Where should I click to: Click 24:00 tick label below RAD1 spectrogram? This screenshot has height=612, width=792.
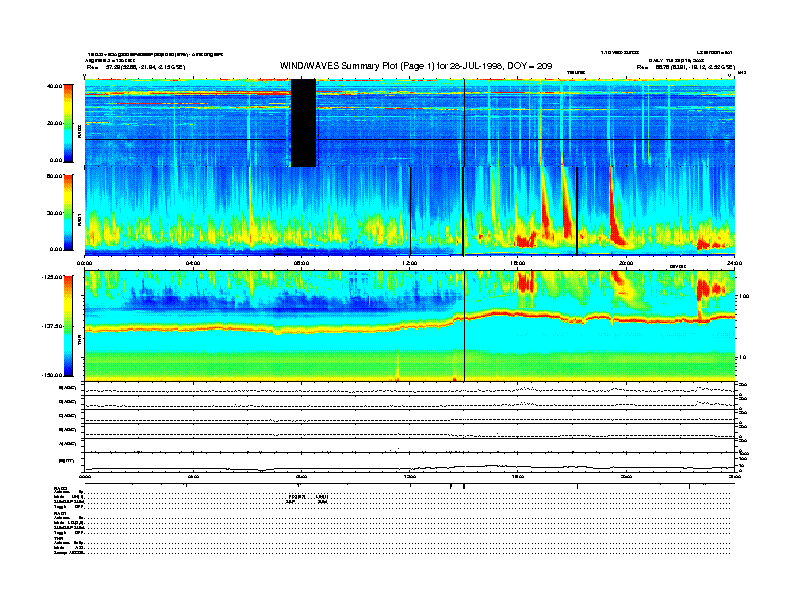[x=734, y=263]
